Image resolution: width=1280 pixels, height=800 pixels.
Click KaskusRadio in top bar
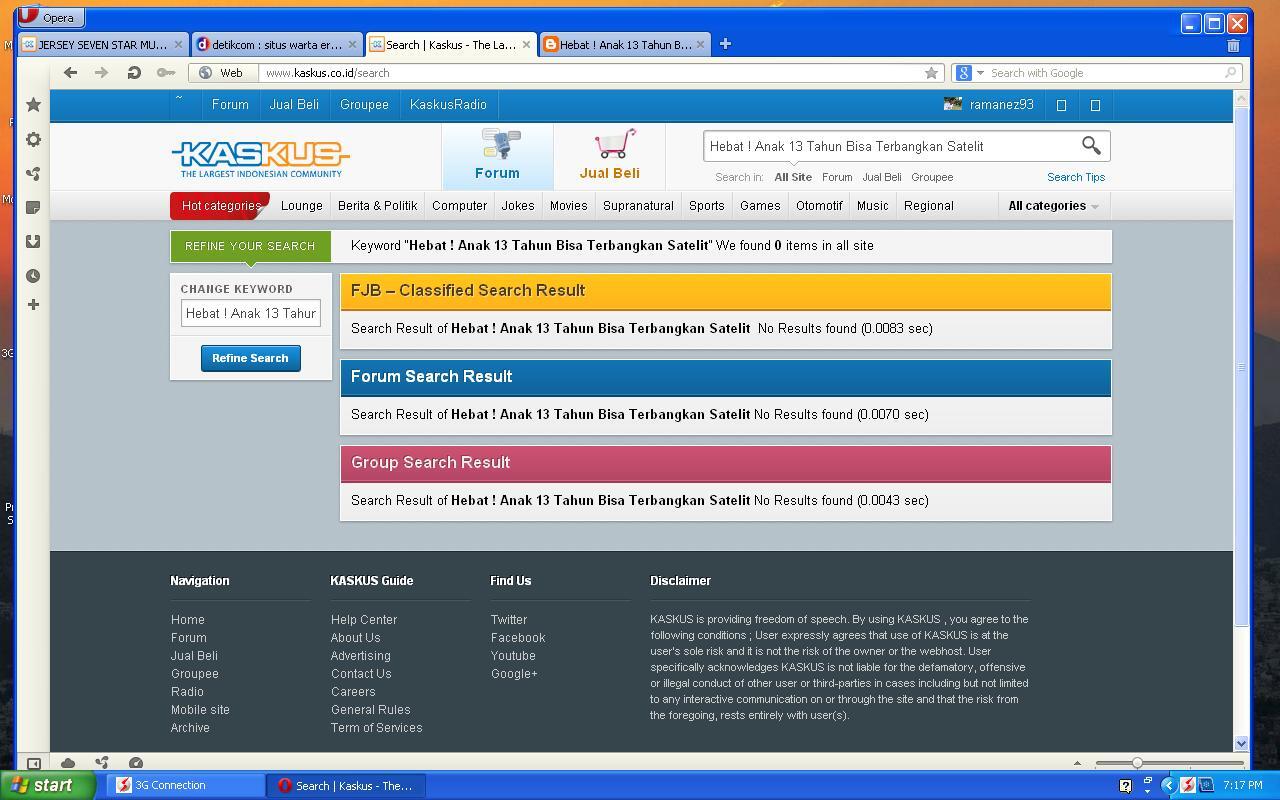pyautogui.click(x=448, y=104)
